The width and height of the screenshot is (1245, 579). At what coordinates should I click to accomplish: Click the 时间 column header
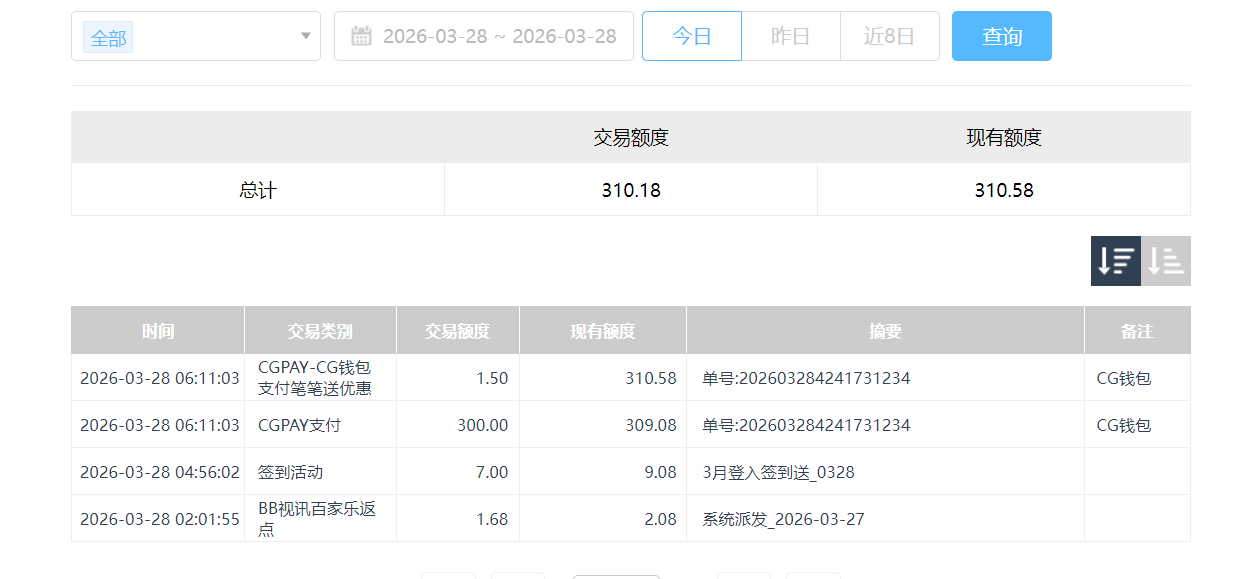(157, 330)
